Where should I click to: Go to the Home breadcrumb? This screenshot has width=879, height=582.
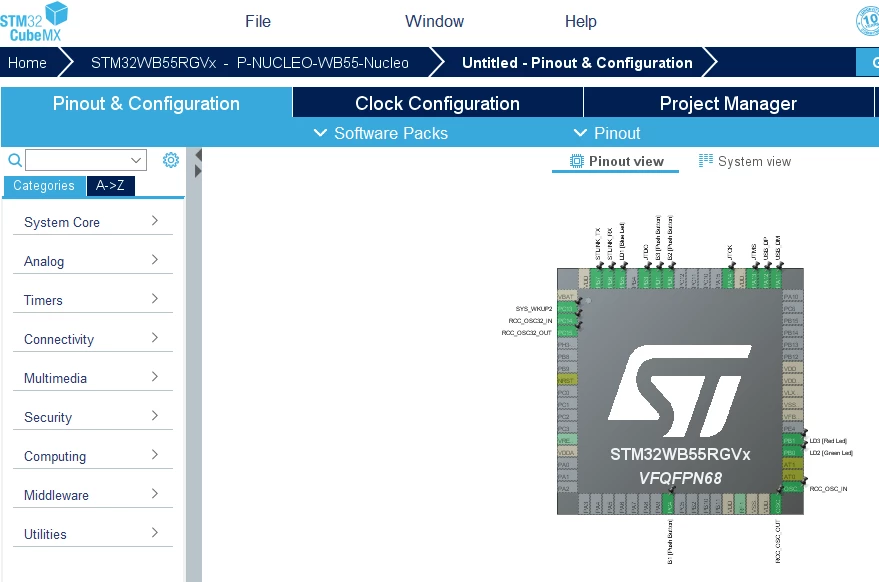tap(27, 63)
